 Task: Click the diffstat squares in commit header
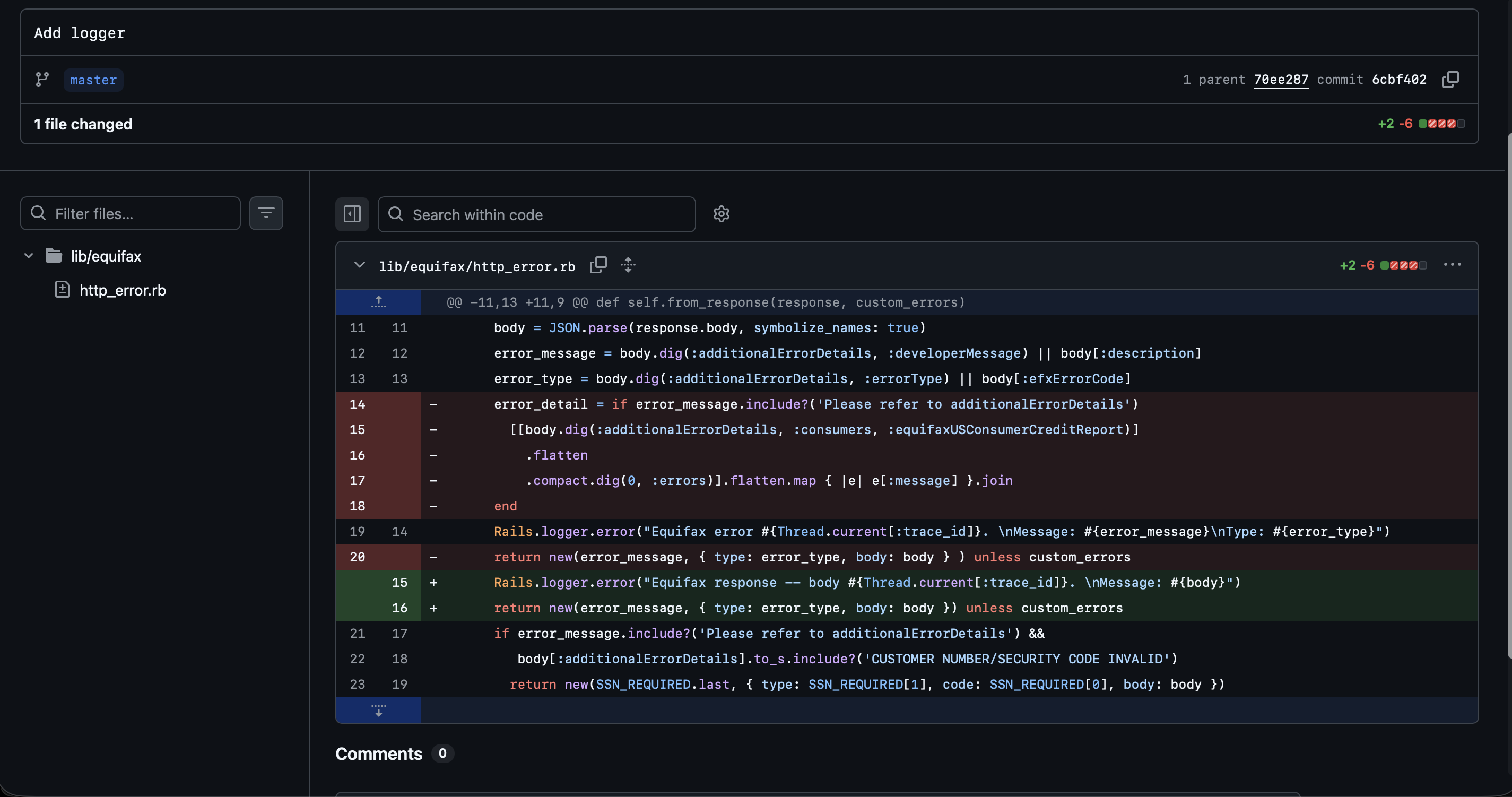point(1441,124)
